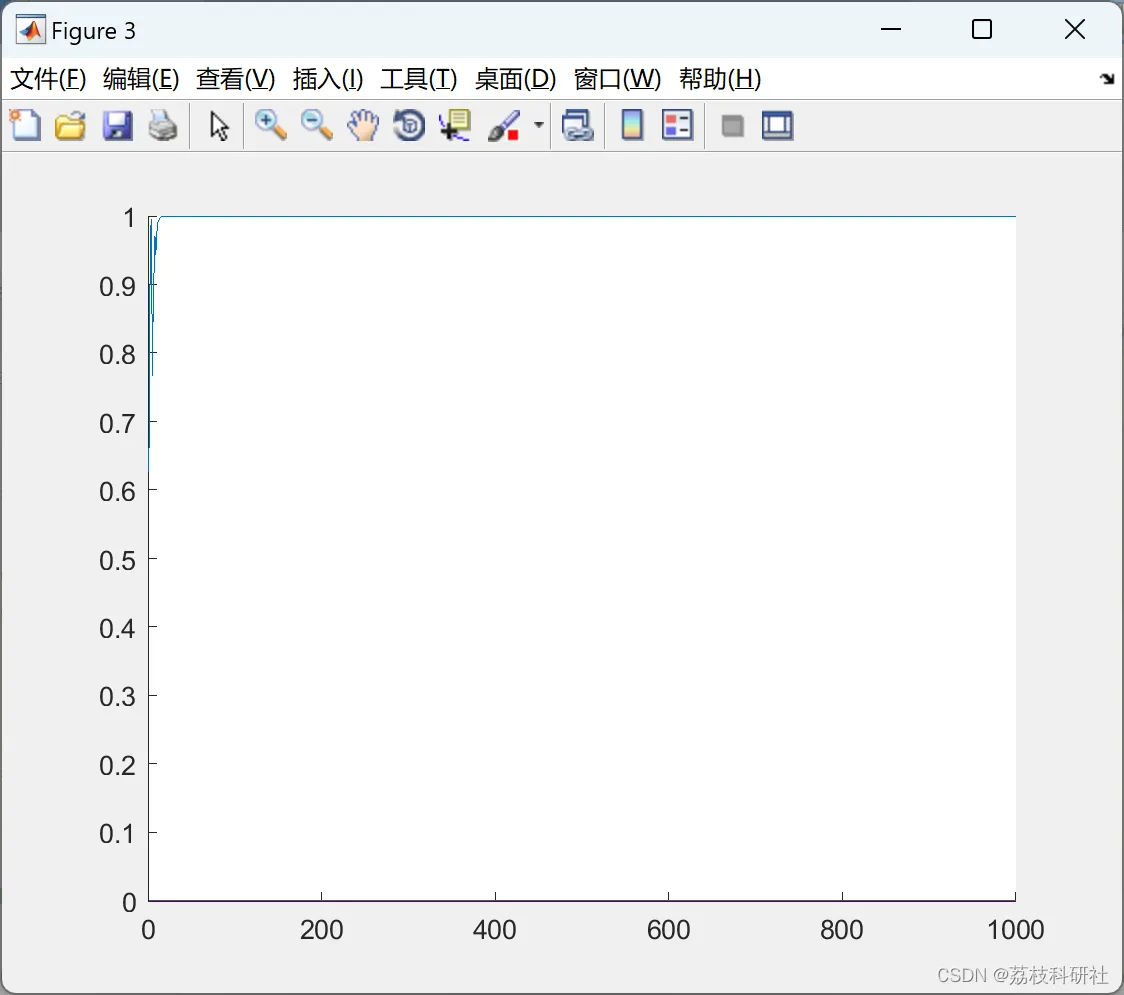Print the figure using printer icon
Screen dimensions: 1124x995
163,125
